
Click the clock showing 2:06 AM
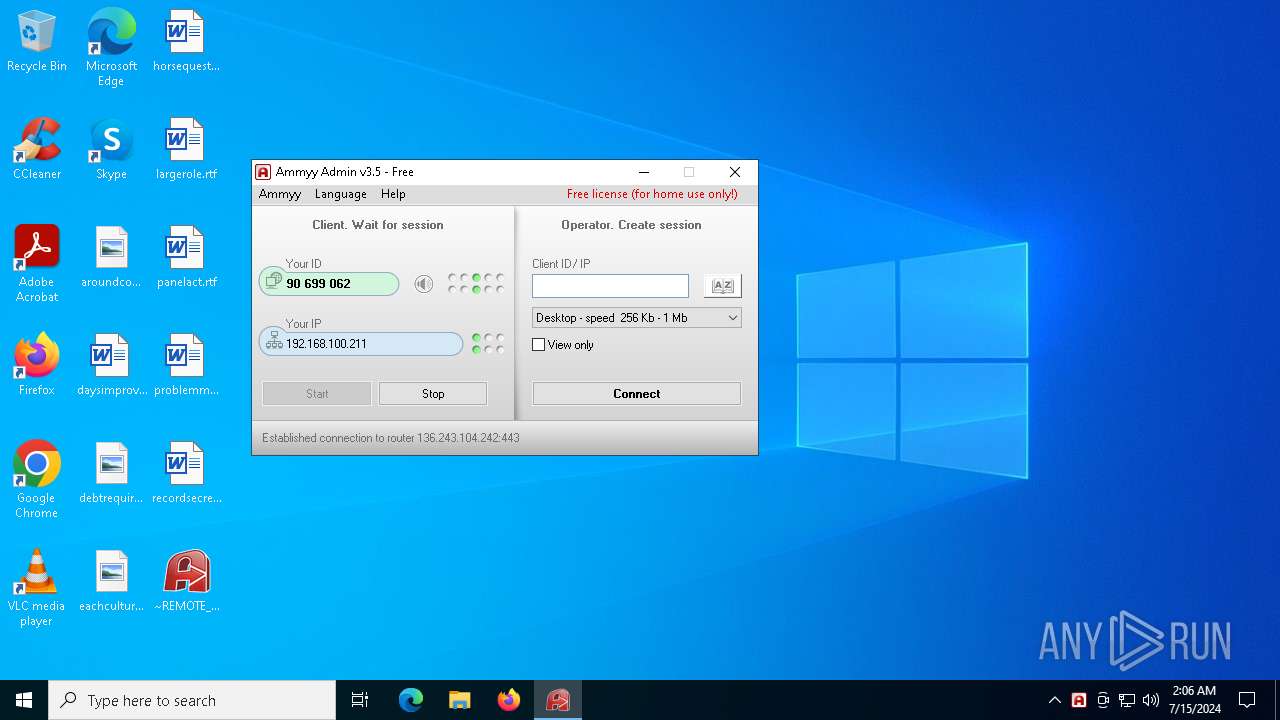pos(1194,691)
